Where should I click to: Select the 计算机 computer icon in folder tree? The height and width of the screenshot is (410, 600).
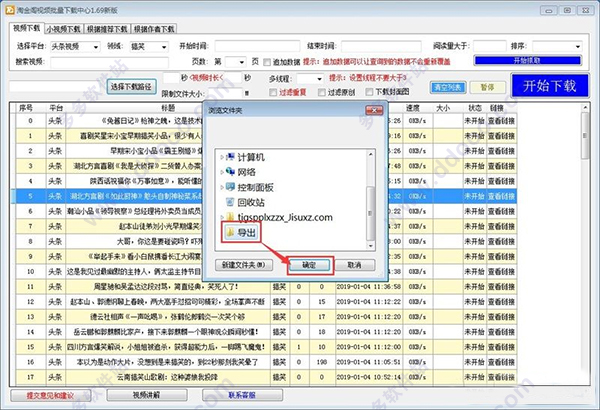[x=231, y=157]
